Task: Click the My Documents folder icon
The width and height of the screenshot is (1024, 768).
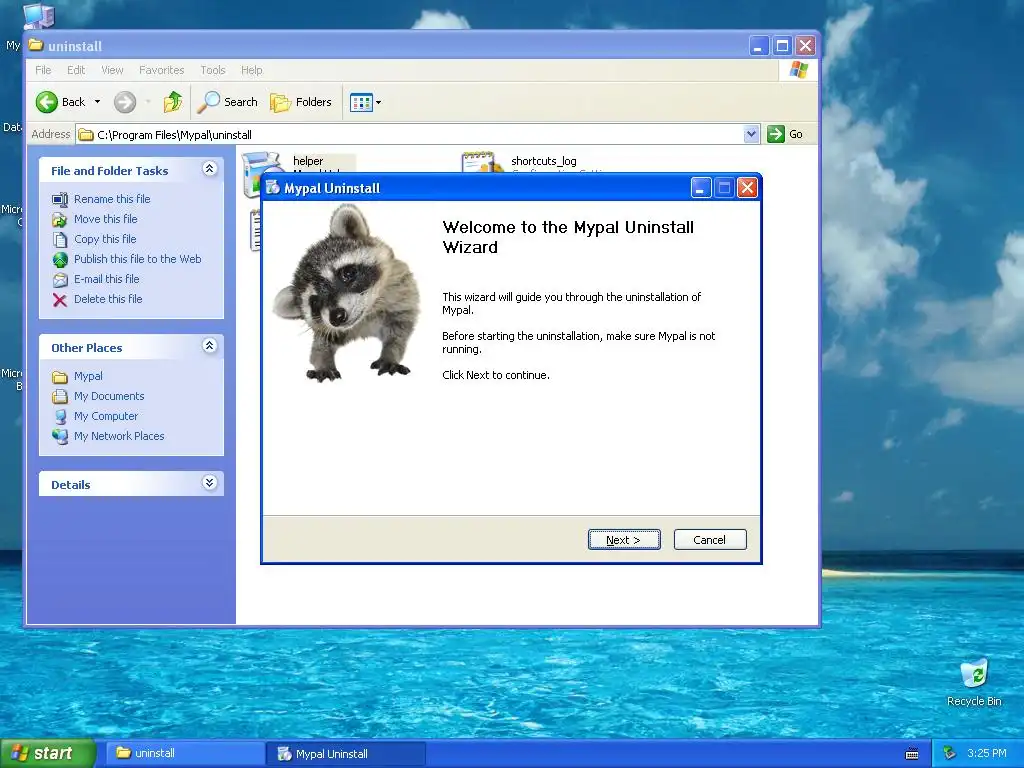Action: (x=60, y=396)
